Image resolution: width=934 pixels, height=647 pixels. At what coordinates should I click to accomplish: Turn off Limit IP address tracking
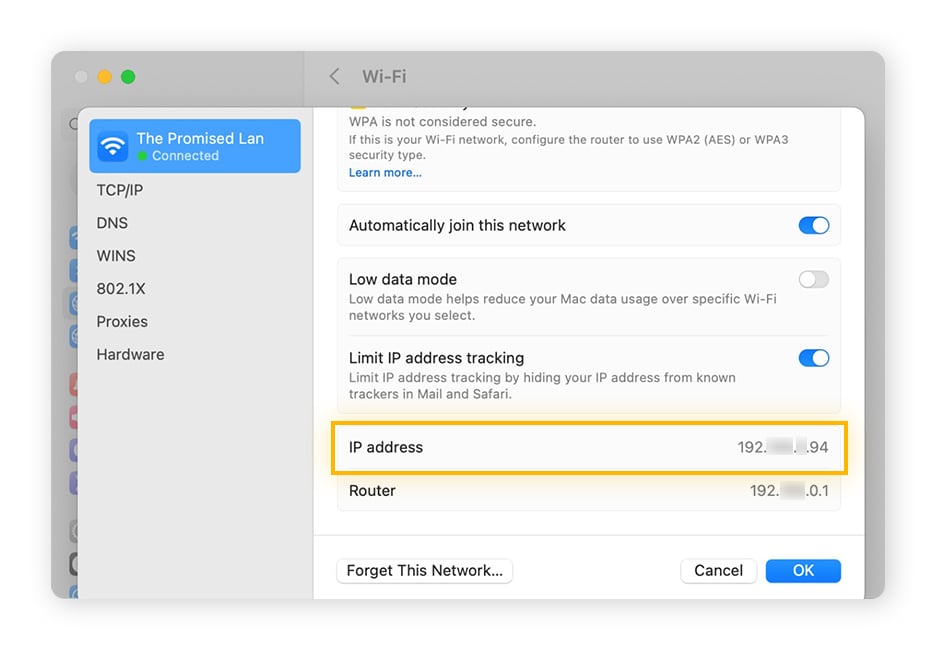point(813,358)
